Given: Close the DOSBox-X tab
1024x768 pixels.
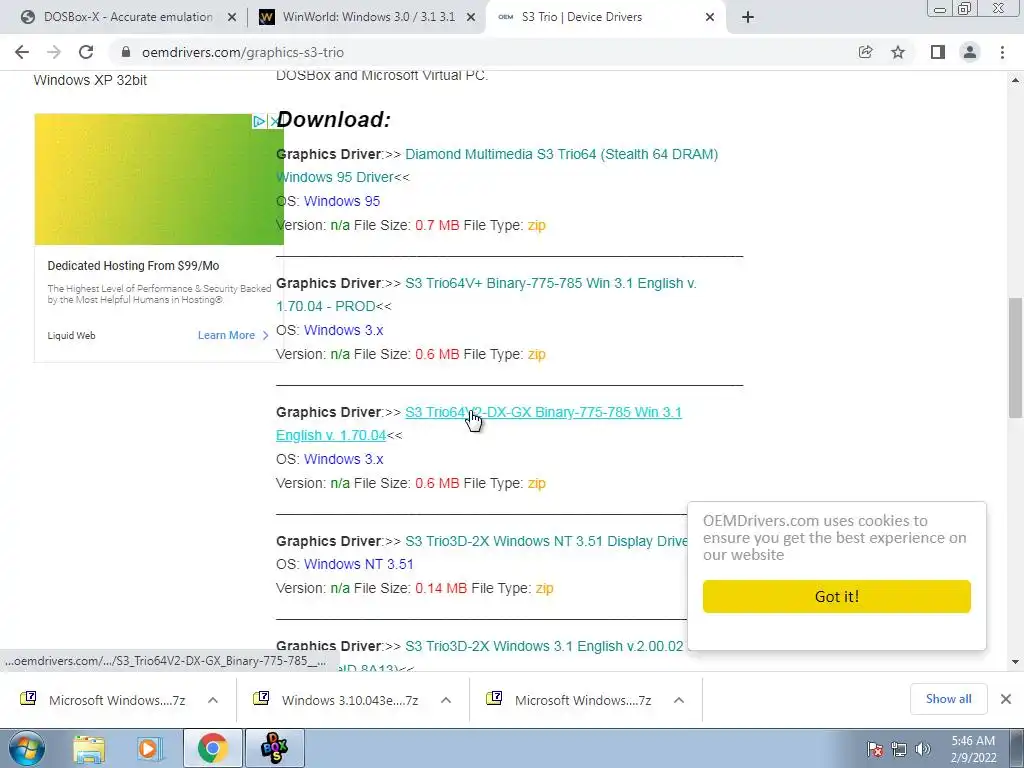Looking at the screenshot, I should click(232, 17).
